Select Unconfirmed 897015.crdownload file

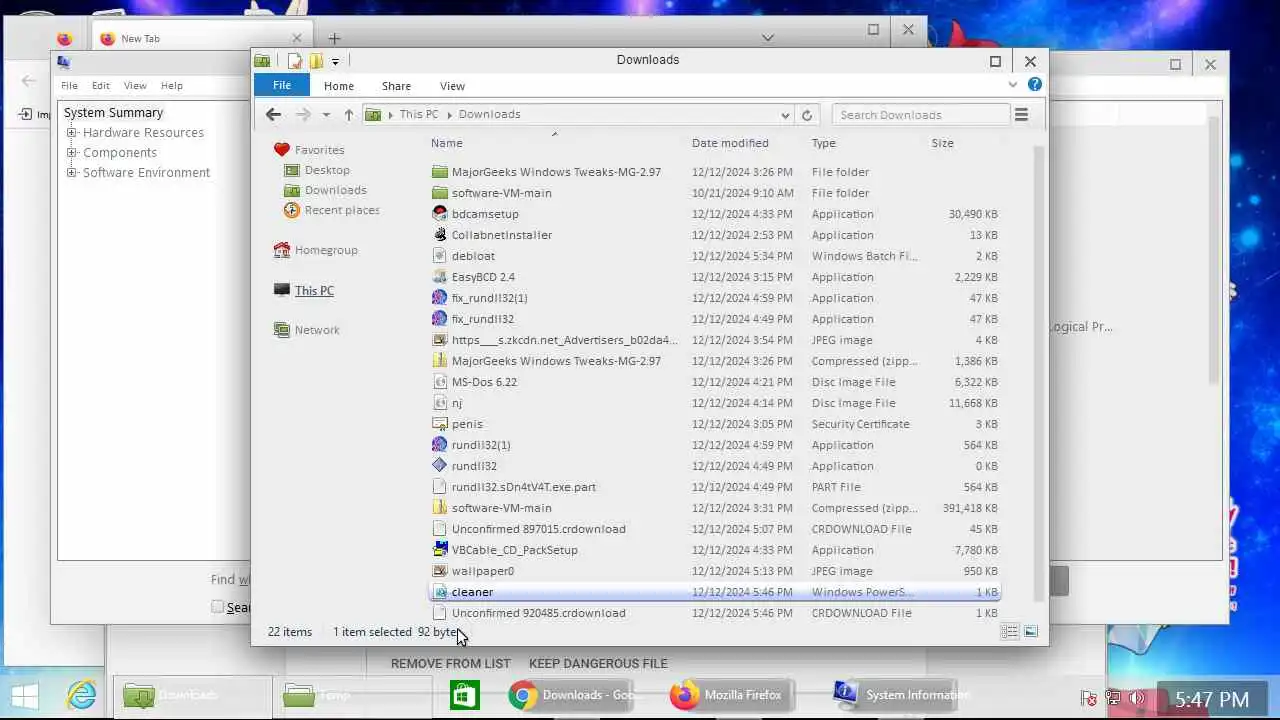(714, 529)
